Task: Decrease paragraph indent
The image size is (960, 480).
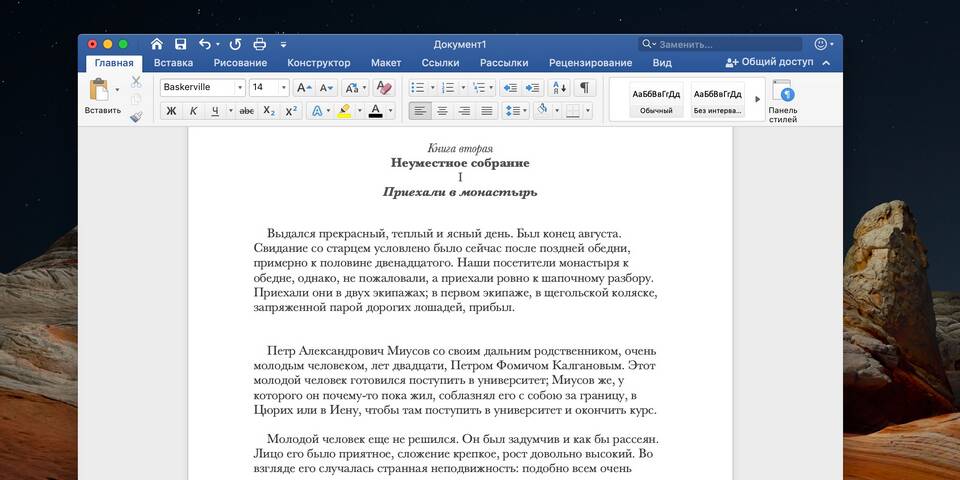Action: [x=510, y=88]
